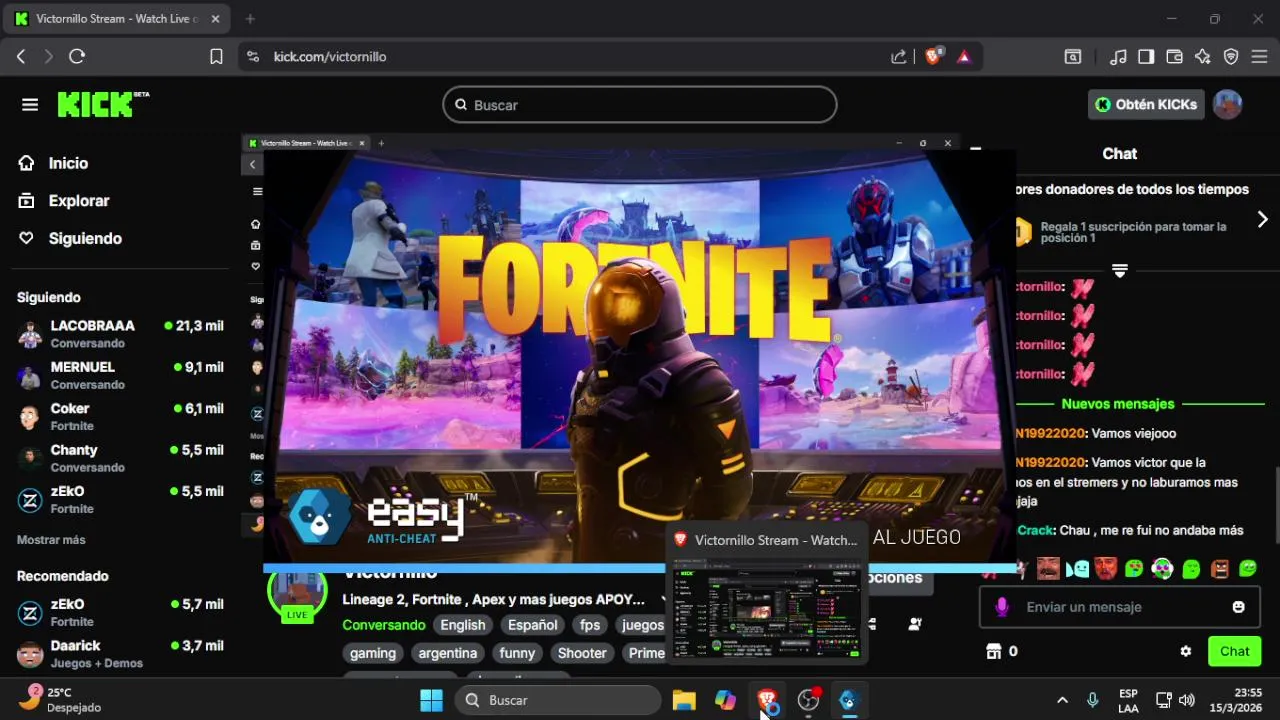Click the Nuevos mensajes chat banner
This screenshot has width=1280, height=720.
(1118, 404)
